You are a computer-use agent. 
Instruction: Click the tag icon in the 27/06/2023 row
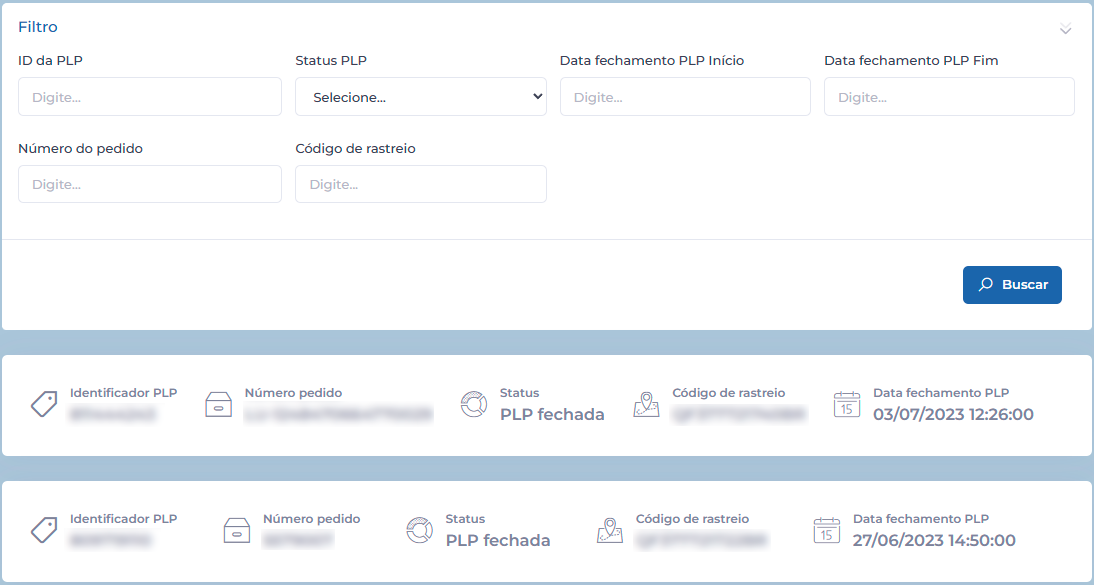44,531
